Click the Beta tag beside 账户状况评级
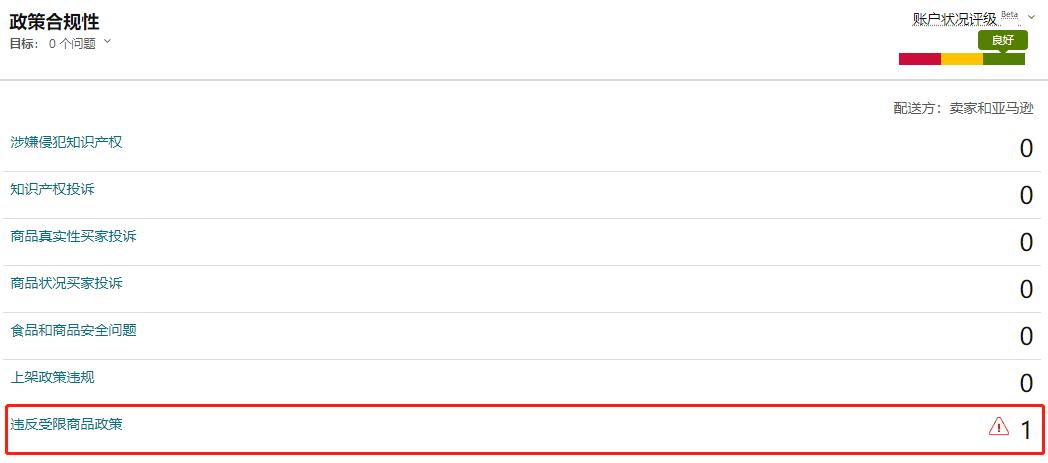 point(1009,15)
